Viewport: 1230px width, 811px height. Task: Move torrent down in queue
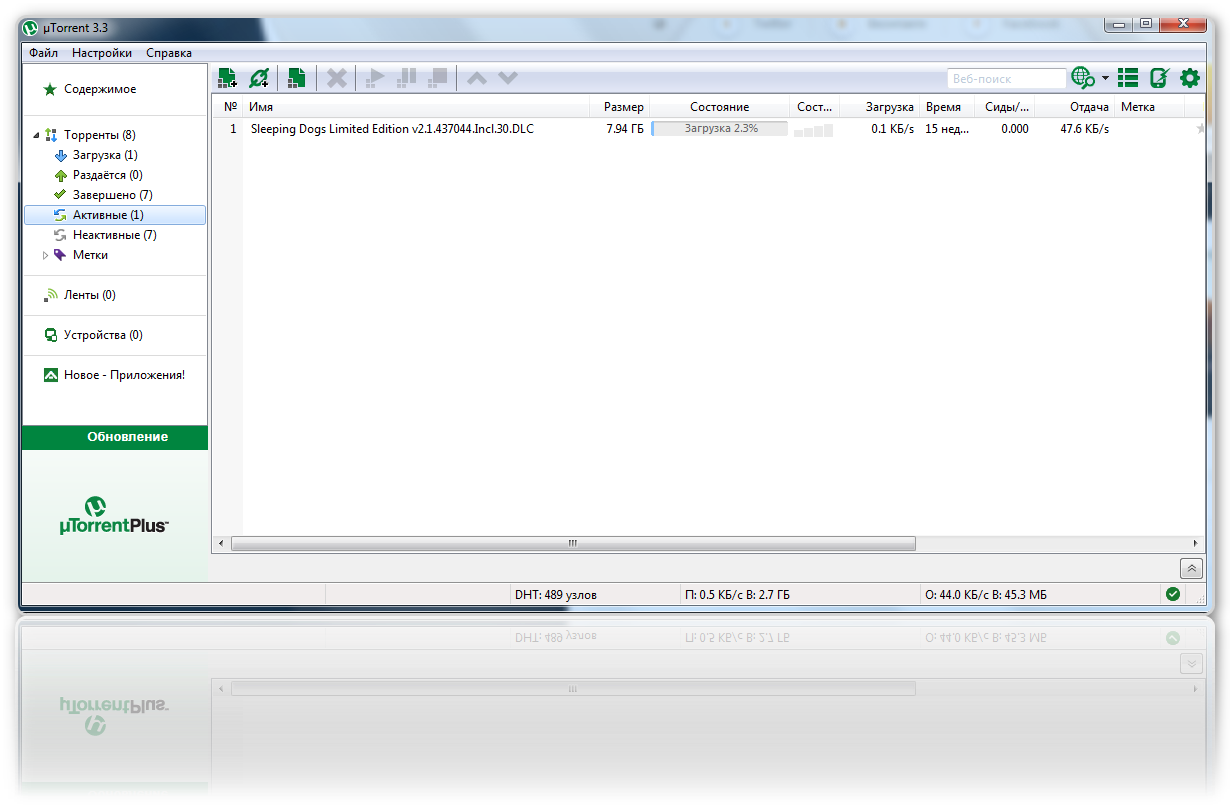(x=508, y=78)
